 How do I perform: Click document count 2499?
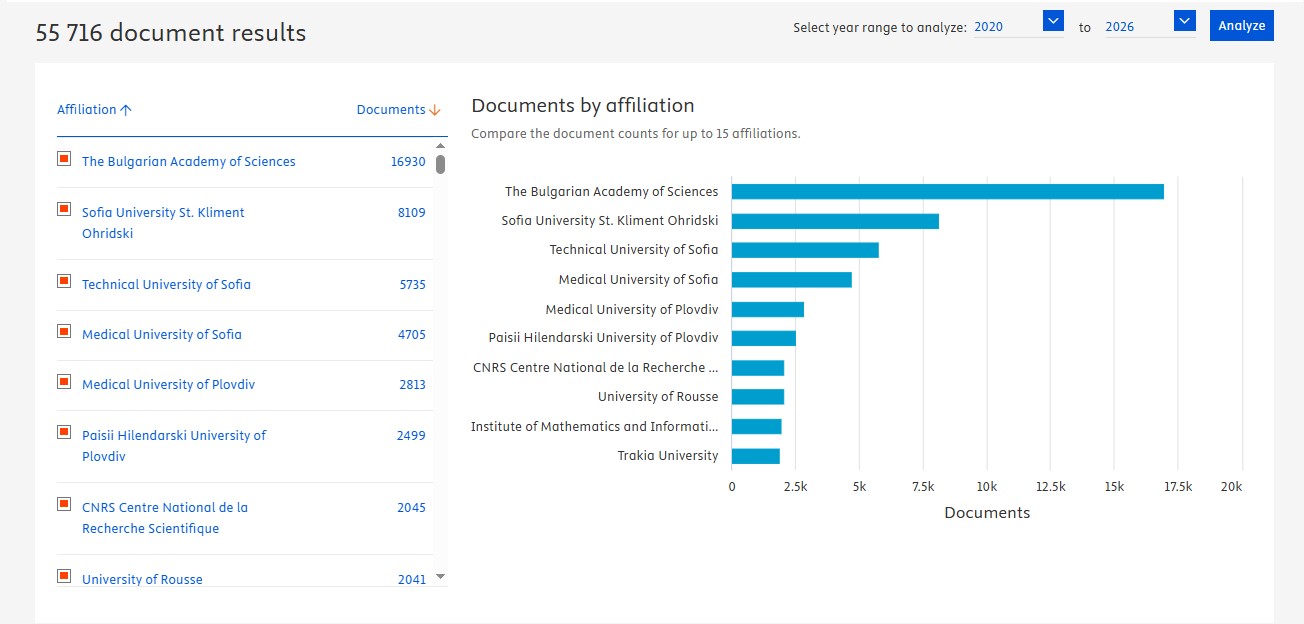(411, 435)
